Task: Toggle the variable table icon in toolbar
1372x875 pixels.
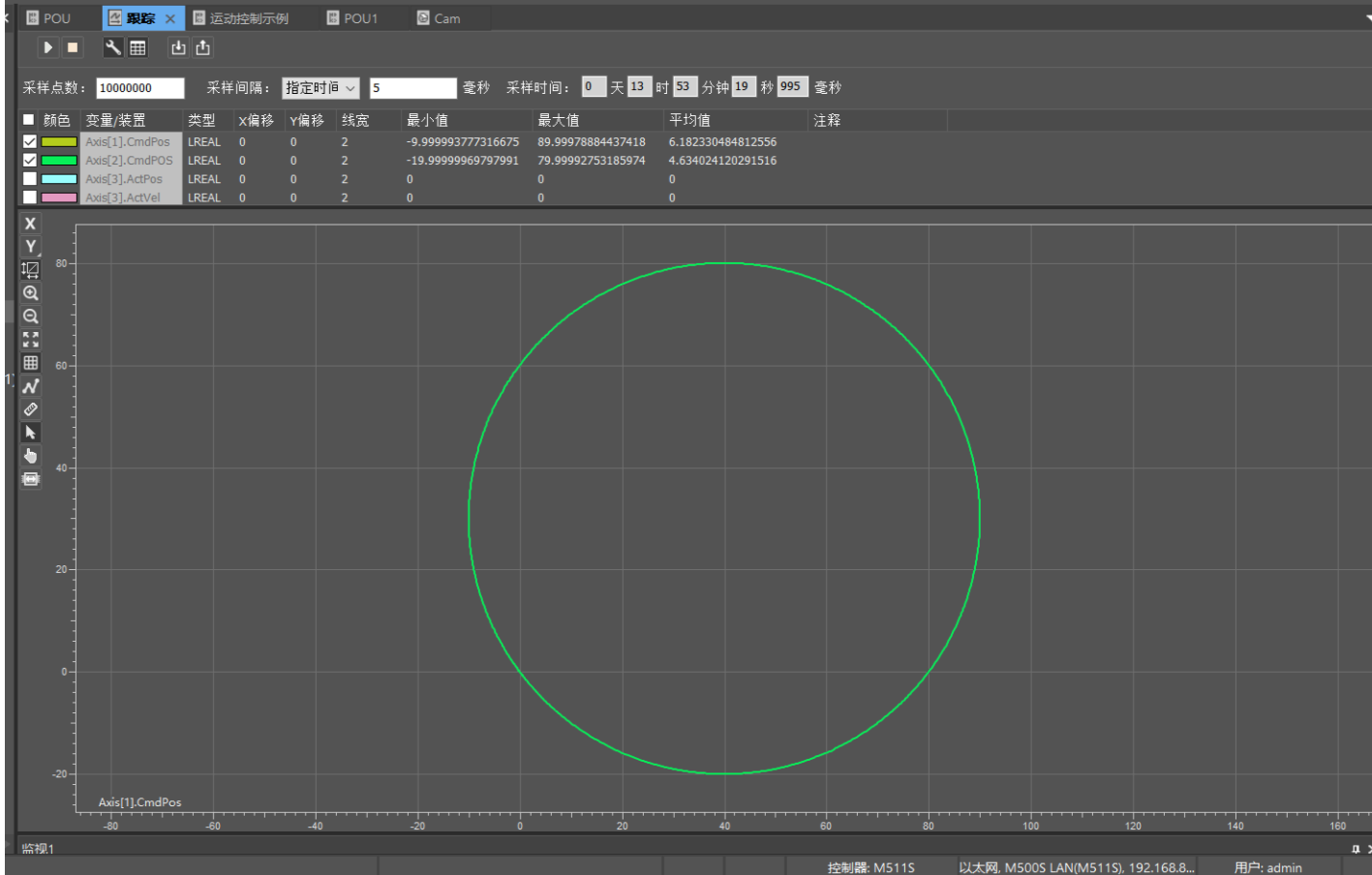Action: tap(137, 47)
